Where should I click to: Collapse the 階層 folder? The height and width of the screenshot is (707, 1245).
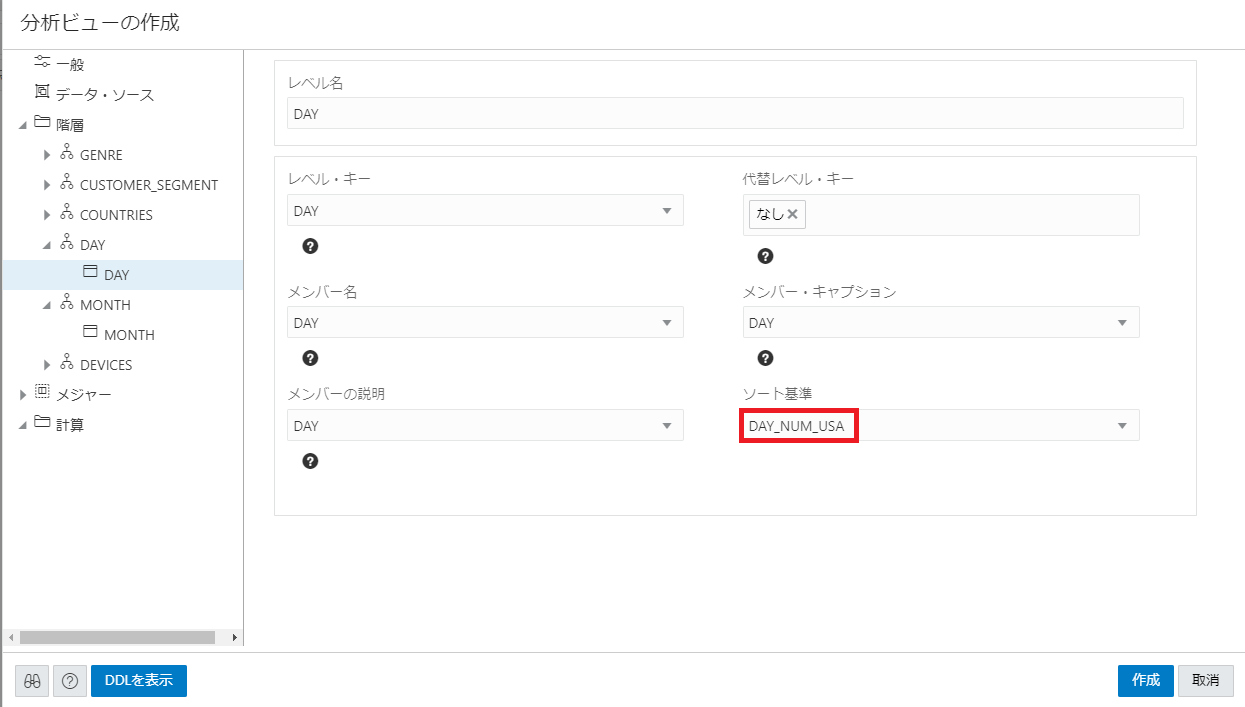[23, 125]
